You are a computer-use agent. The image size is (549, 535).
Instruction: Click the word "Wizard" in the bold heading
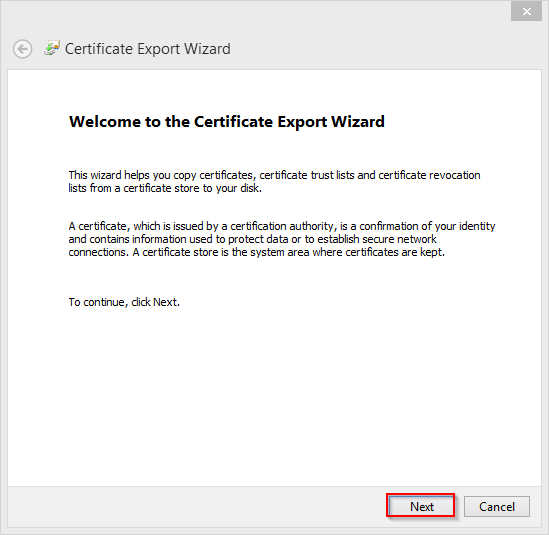tap(358, 122)
